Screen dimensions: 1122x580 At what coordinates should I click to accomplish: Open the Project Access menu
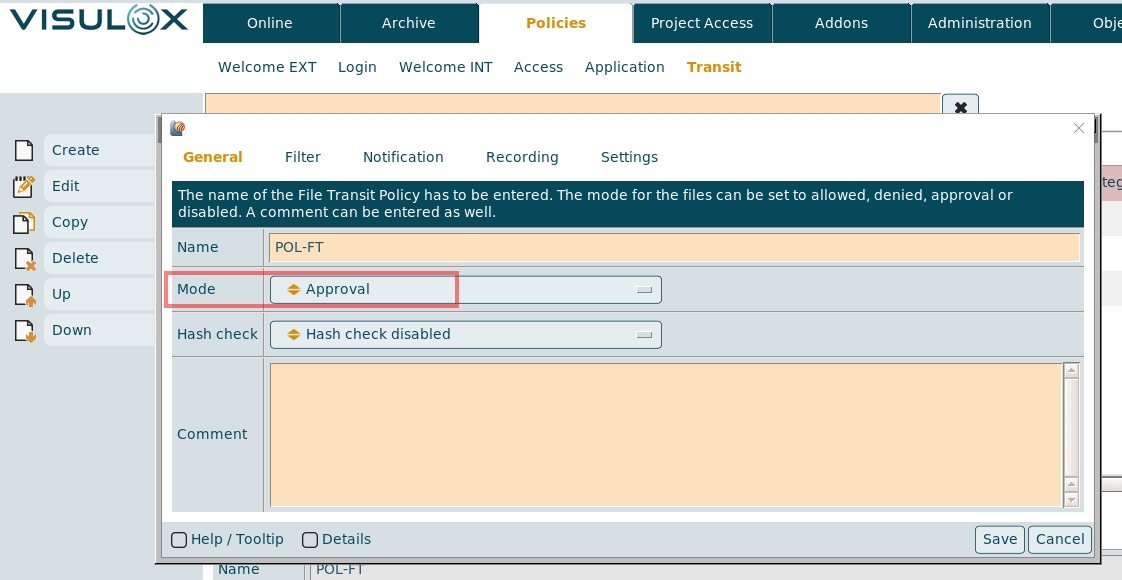point(701,23)
